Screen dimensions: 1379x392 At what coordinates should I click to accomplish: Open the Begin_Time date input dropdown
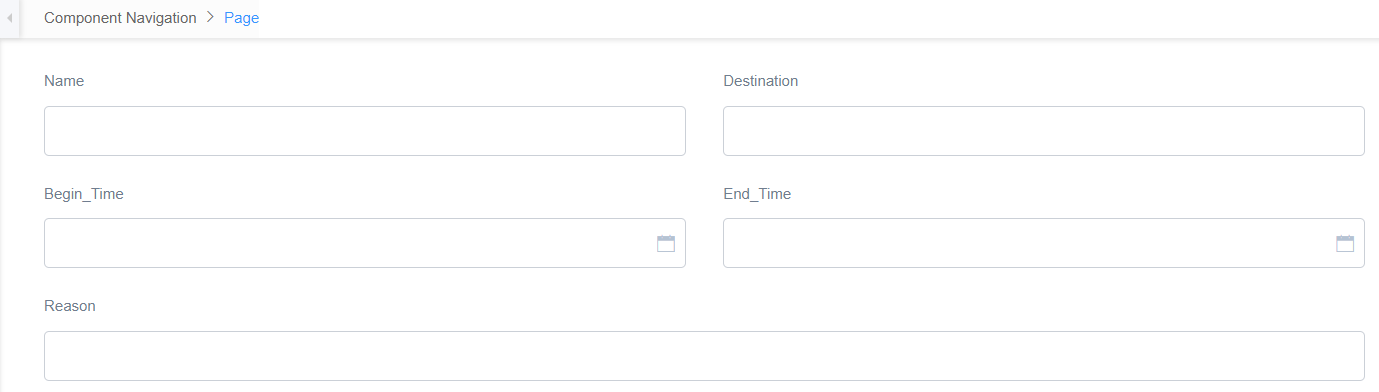[365, 243]
